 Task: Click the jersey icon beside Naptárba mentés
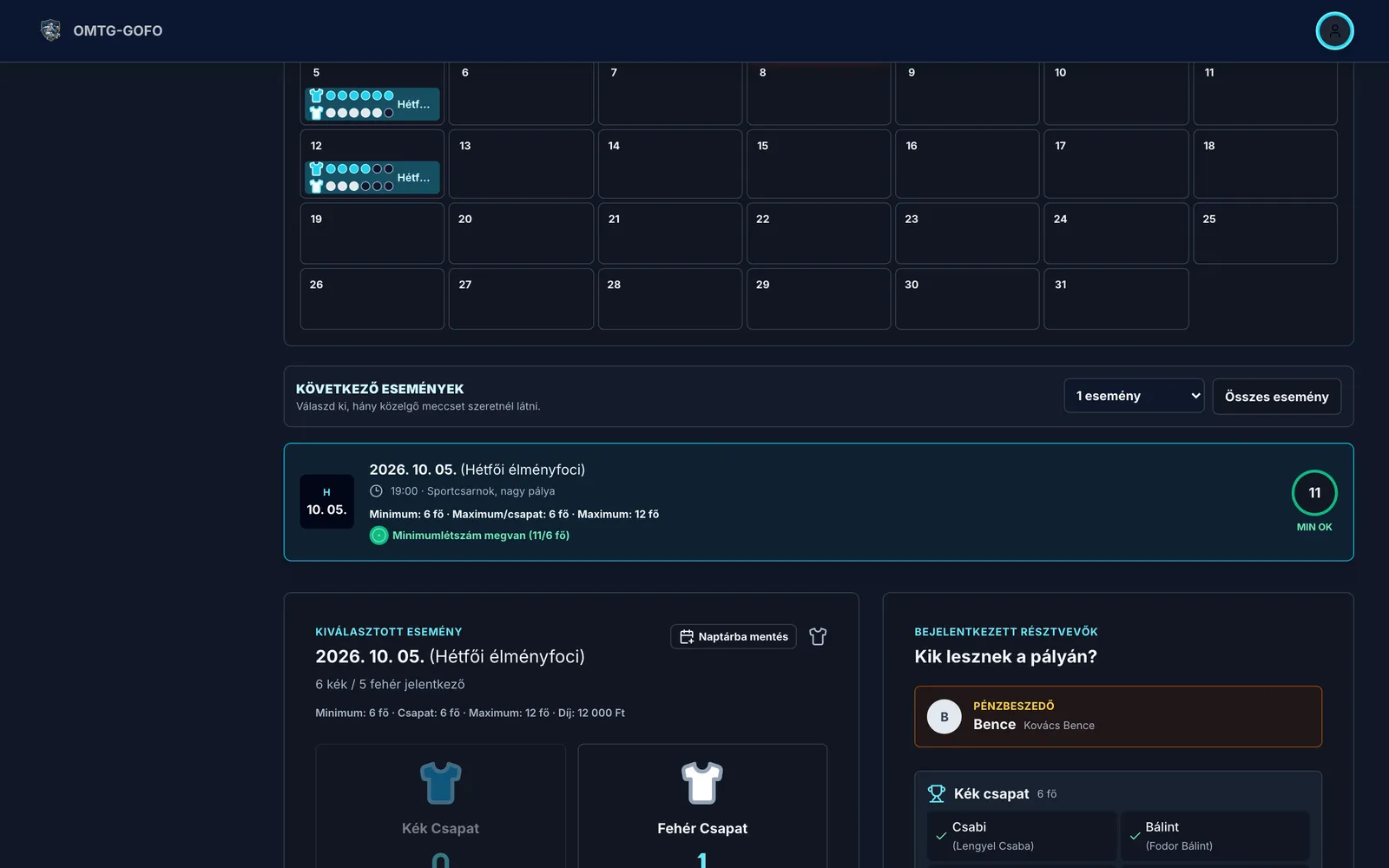coord(818,637)
